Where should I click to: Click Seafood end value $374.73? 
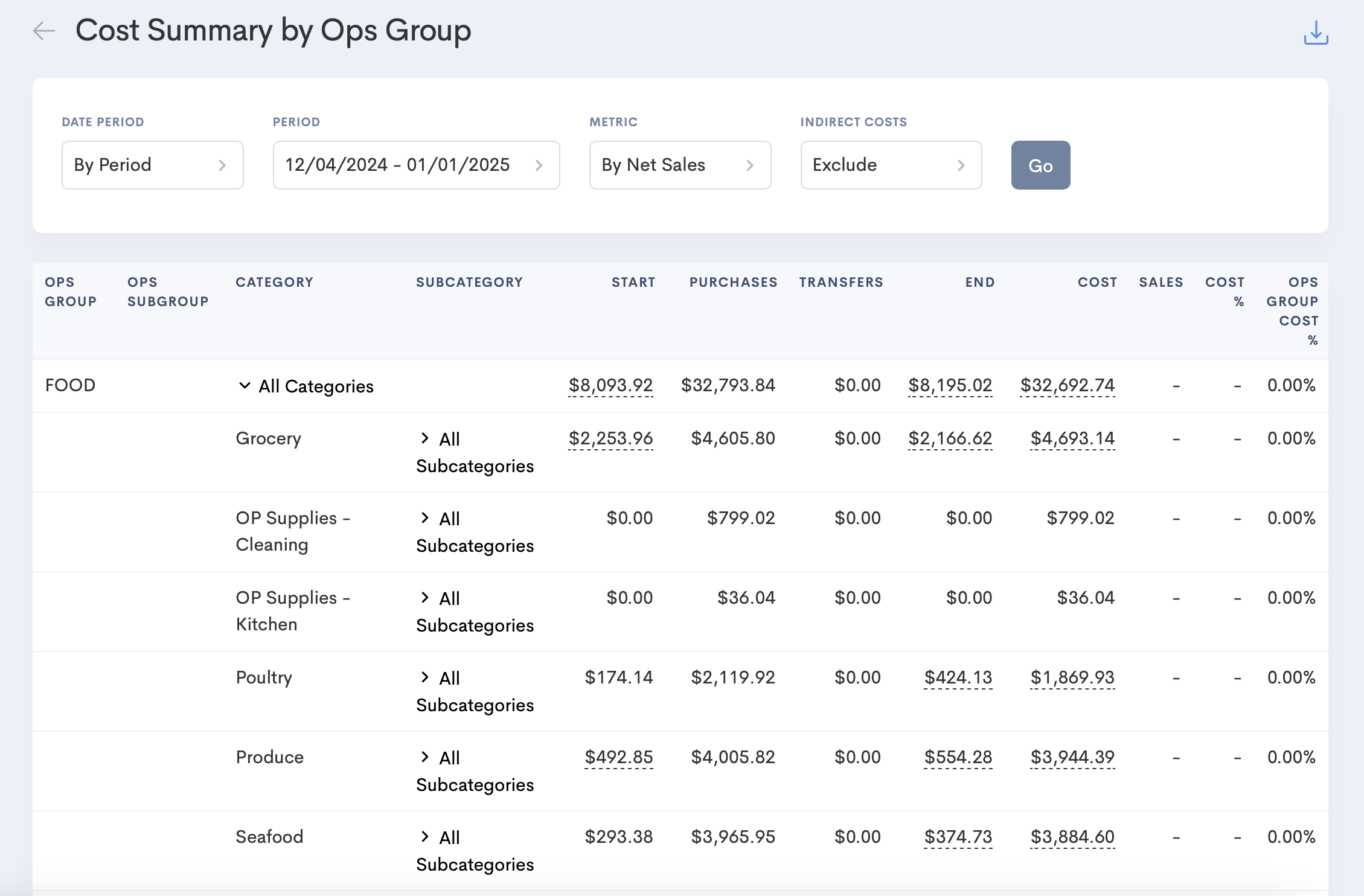pos(958,837)
